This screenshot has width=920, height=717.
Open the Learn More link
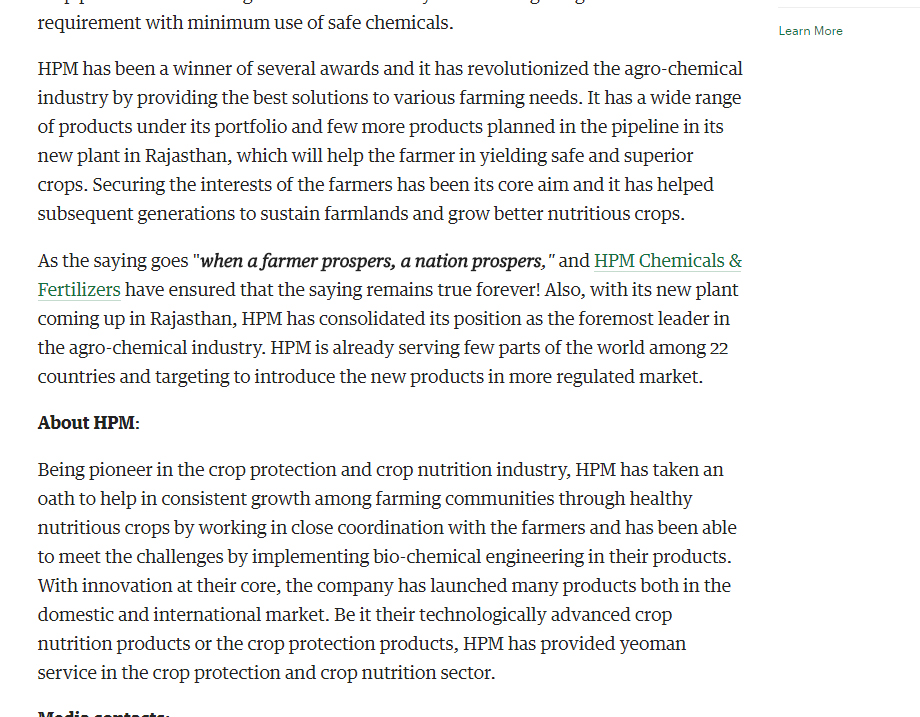tap(810, 31)
